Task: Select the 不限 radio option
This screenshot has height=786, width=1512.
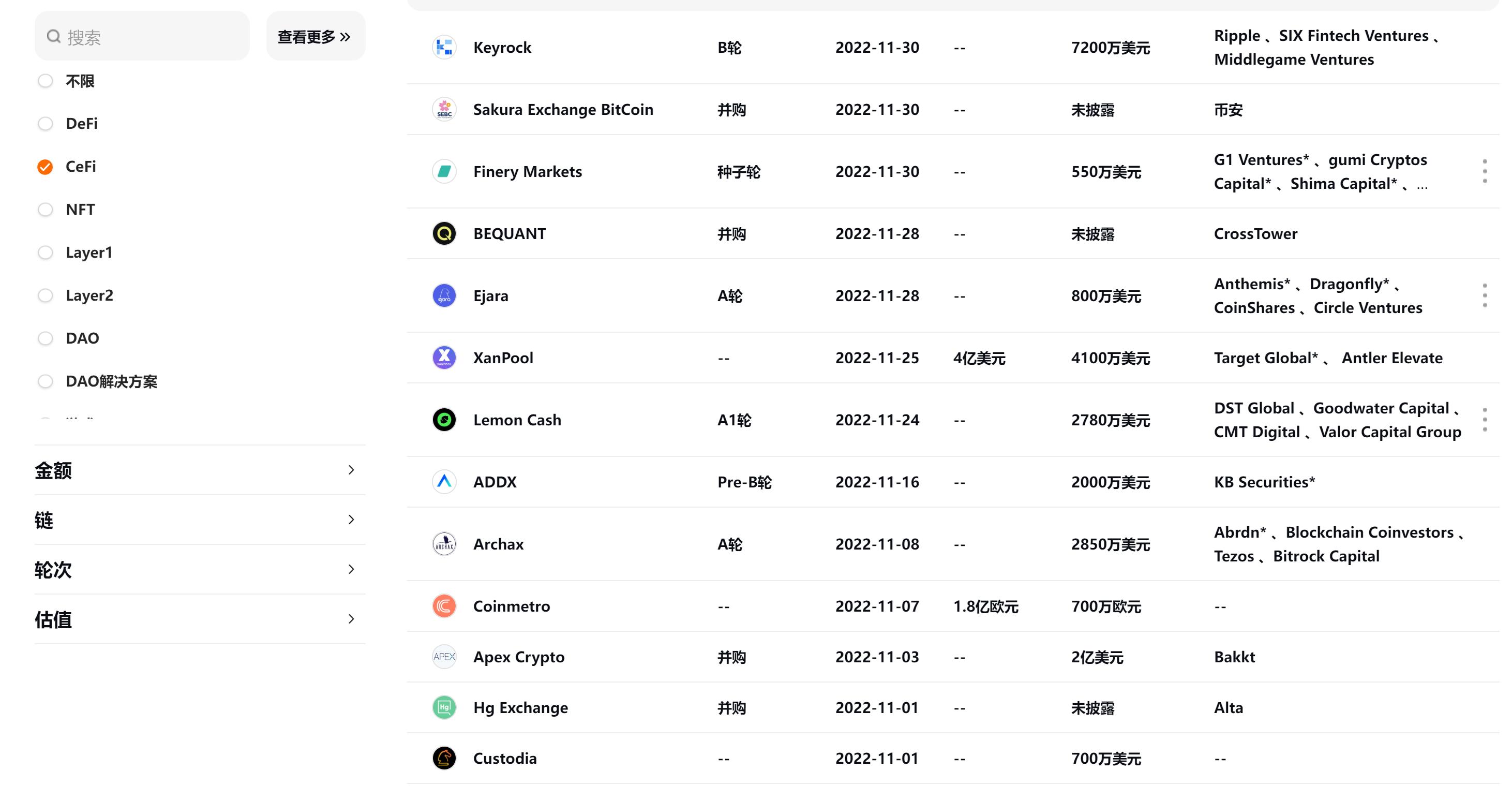Action: (x=45, y=81)
